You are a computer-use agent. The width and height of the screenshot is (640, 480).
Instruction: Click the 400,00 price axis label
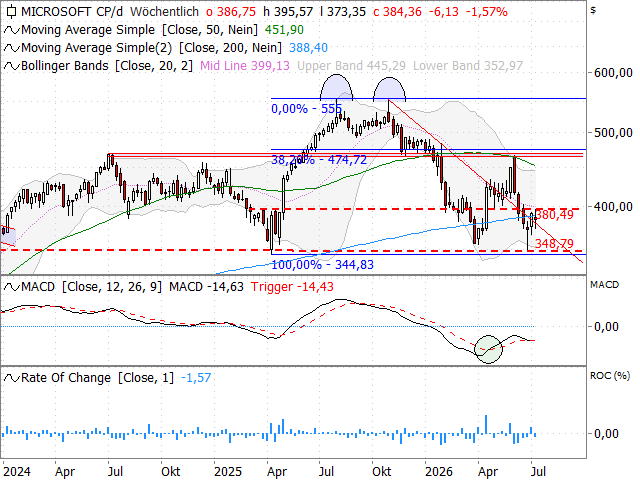(613, 207)
